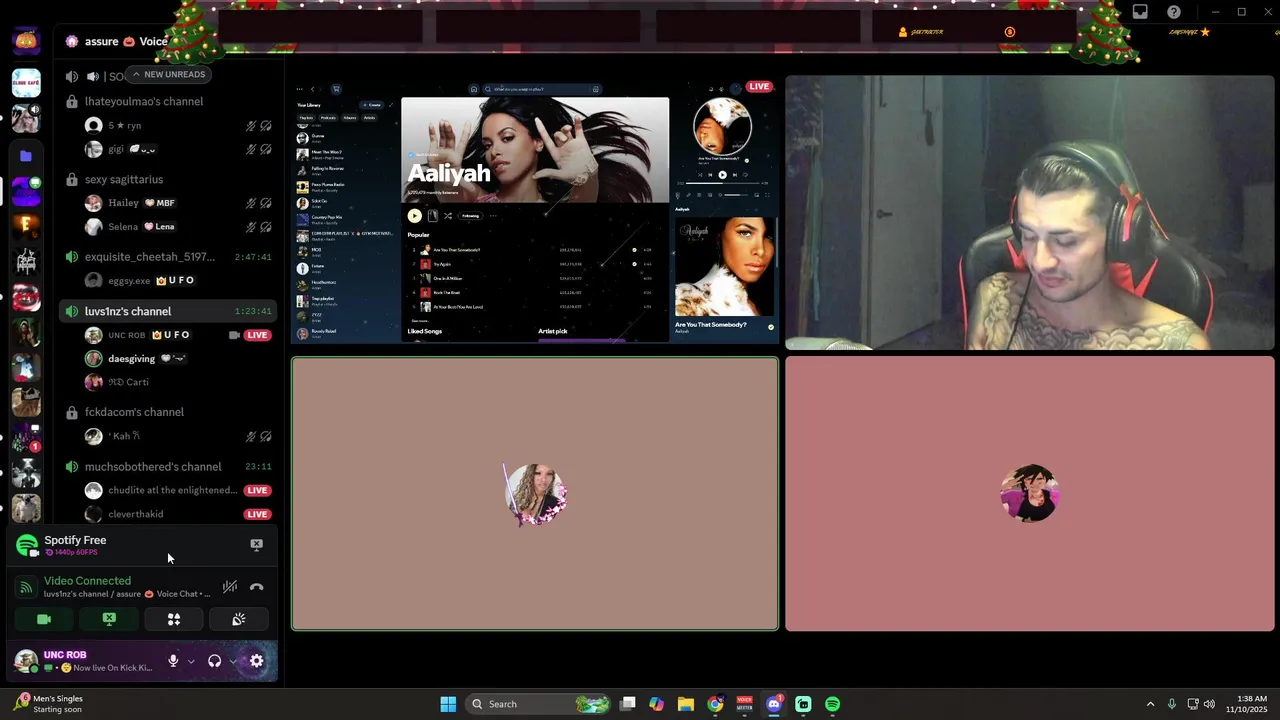Open the green Kick taskbar app
The height and width of the screenshot is (720, 1280).
(803, 704)
